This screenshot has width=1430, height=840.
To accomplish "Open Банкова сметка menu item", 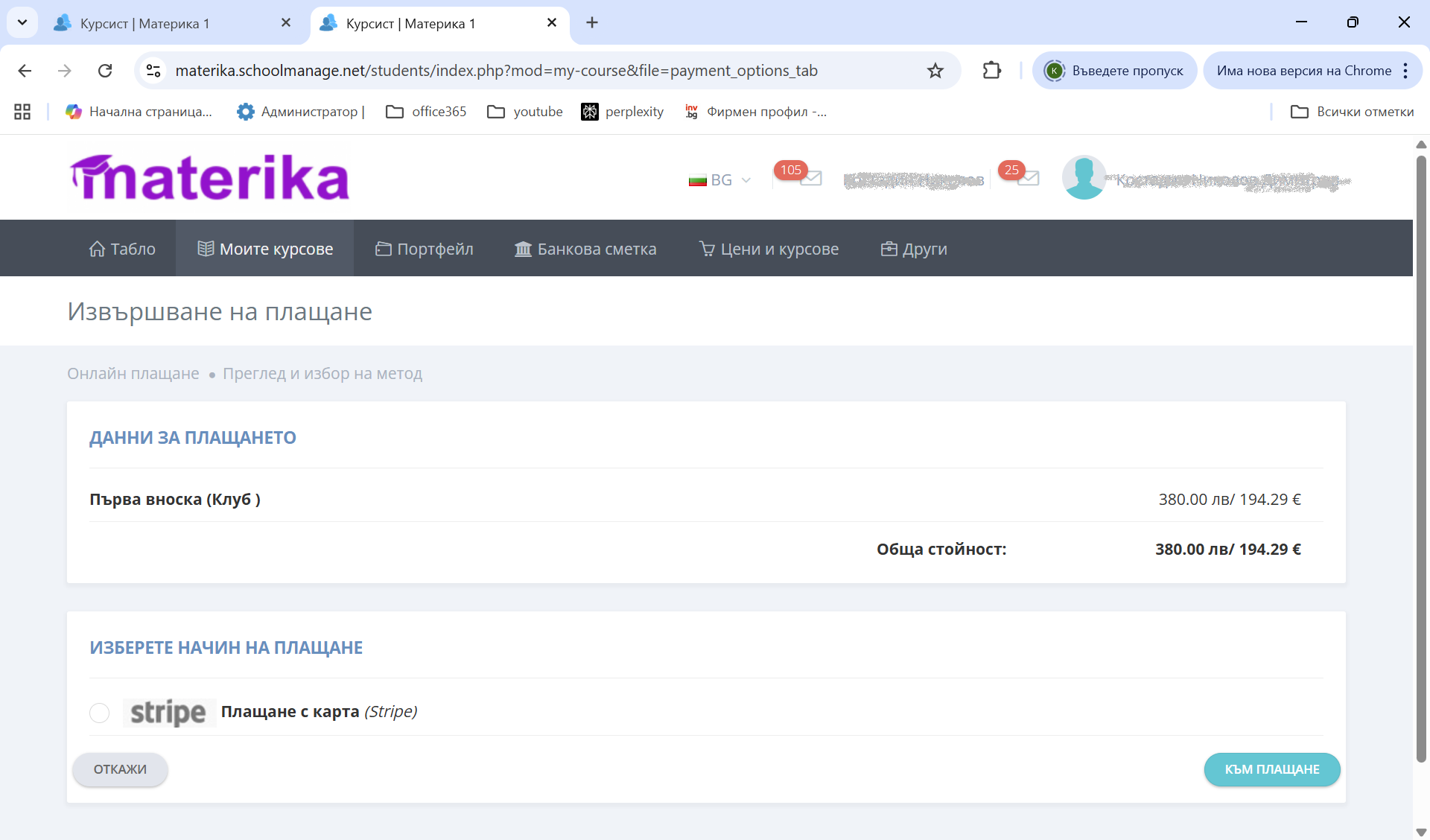I will coord(585,249).
